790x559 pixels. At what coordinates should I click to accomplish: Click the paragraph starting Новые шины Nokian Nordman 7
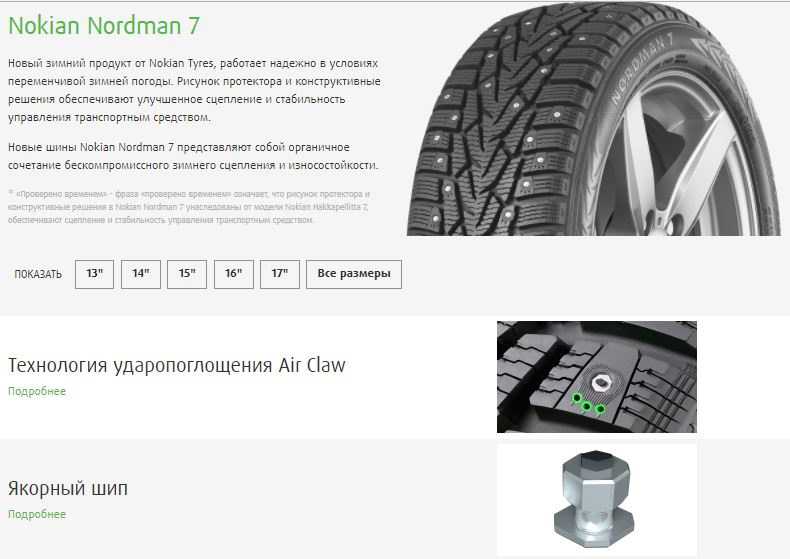[193, 156]
